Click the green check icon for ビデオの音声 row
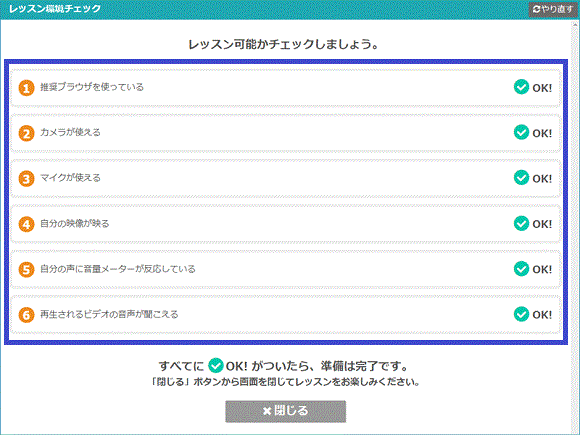Viewport: 580px width, 435px height. click(521, 314)
